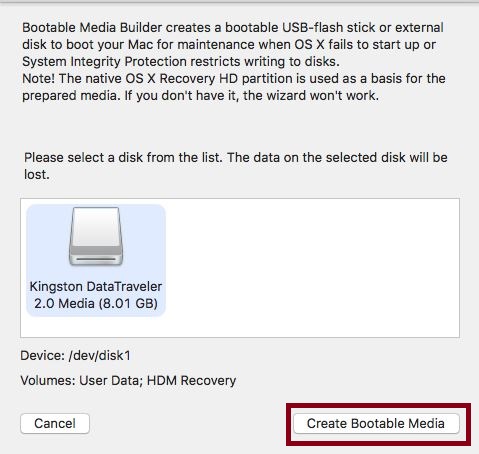Image resolution: width=479 pixels, height=454 pixels.
Task: Click the System Integrity Protection text line
Action: pyautogui.click(x=181, y=61)
